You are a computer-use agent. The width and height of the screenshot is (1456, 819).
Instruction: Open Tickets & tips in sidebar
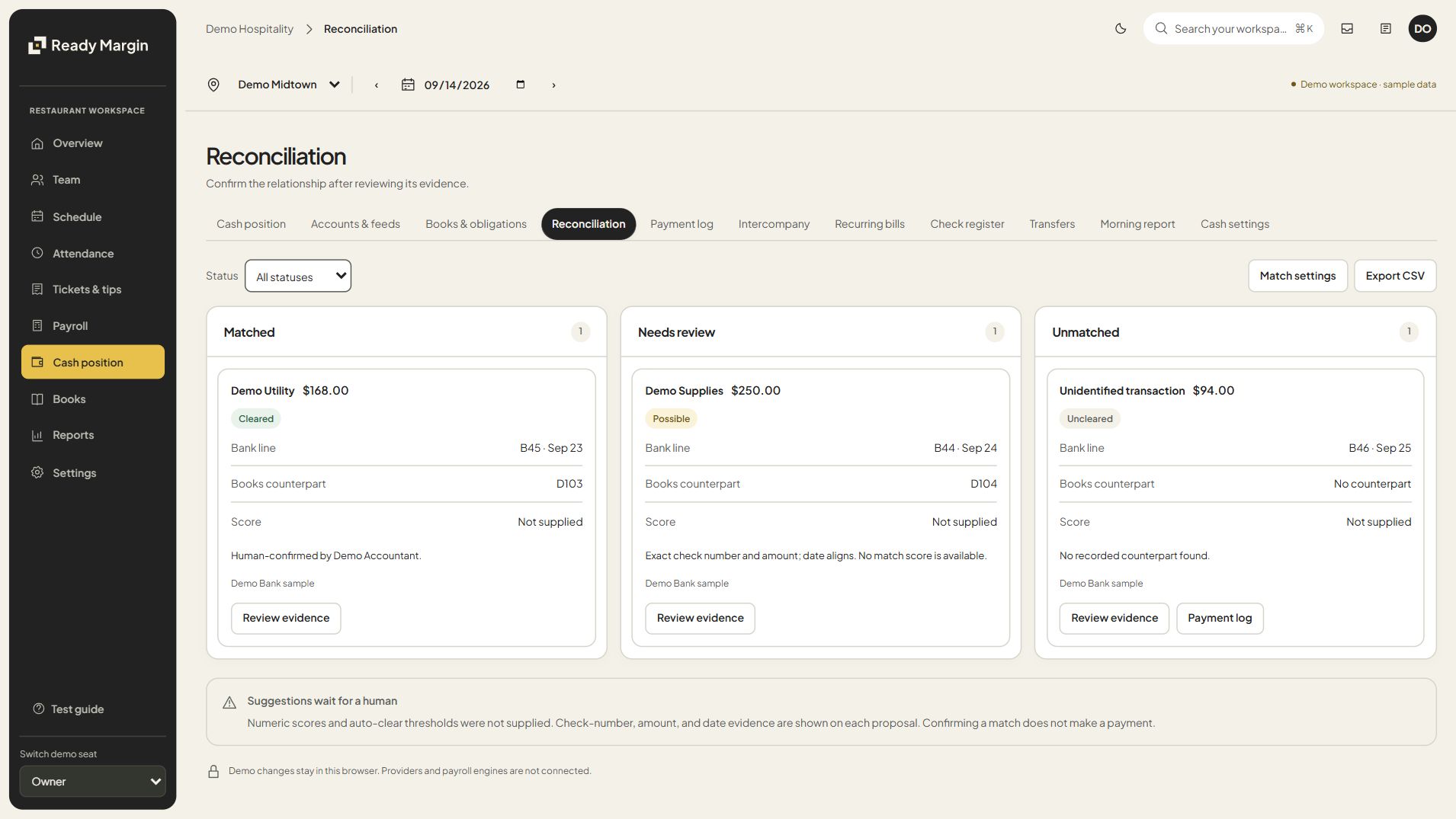tap(93, 290)
